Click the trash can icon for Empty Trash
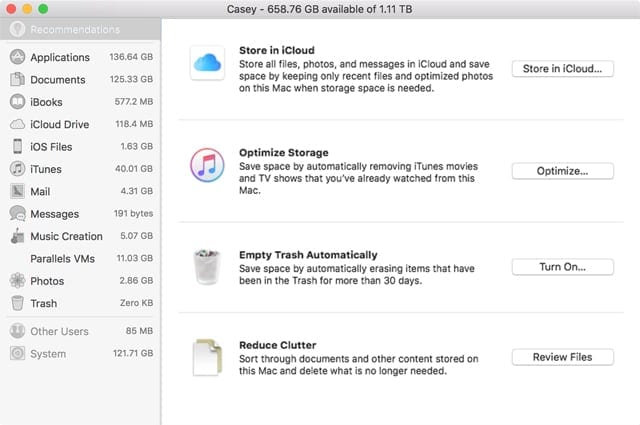The image size is (640, 425). point(207,267)
